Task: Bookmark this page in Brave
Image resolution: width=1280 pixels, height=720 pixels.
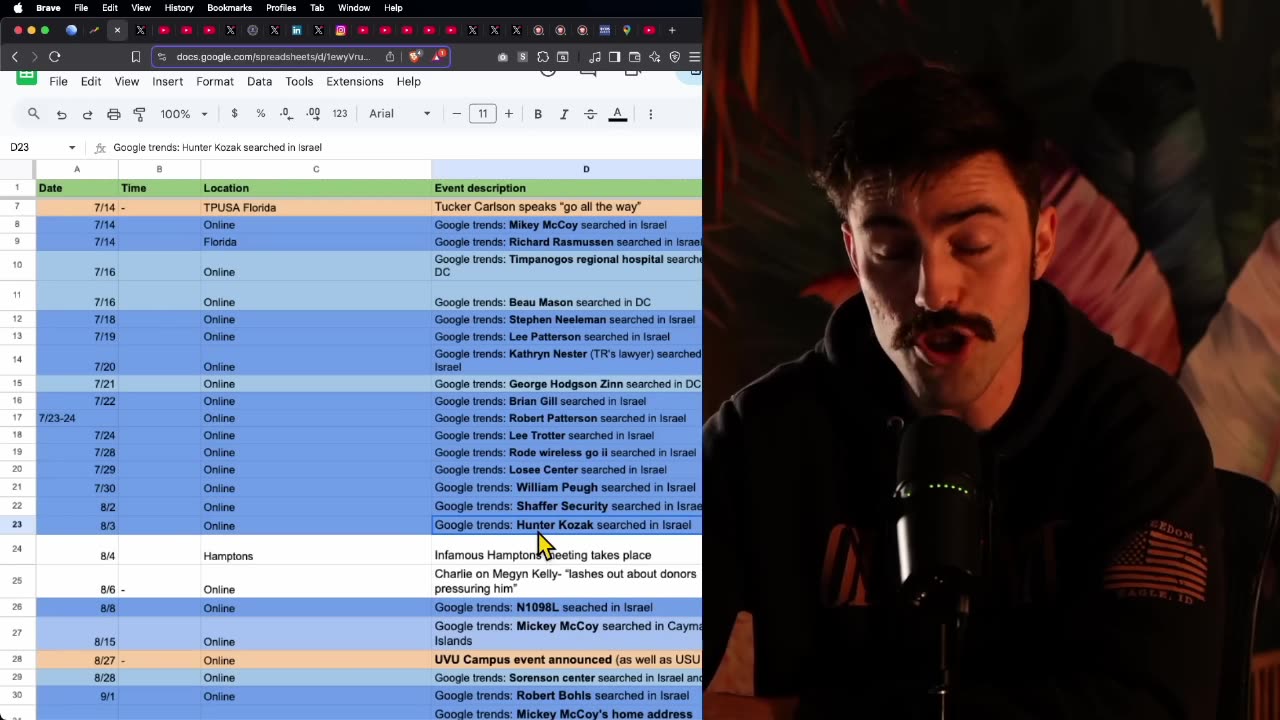Action: pyautogui.click(x=136, y=57)
